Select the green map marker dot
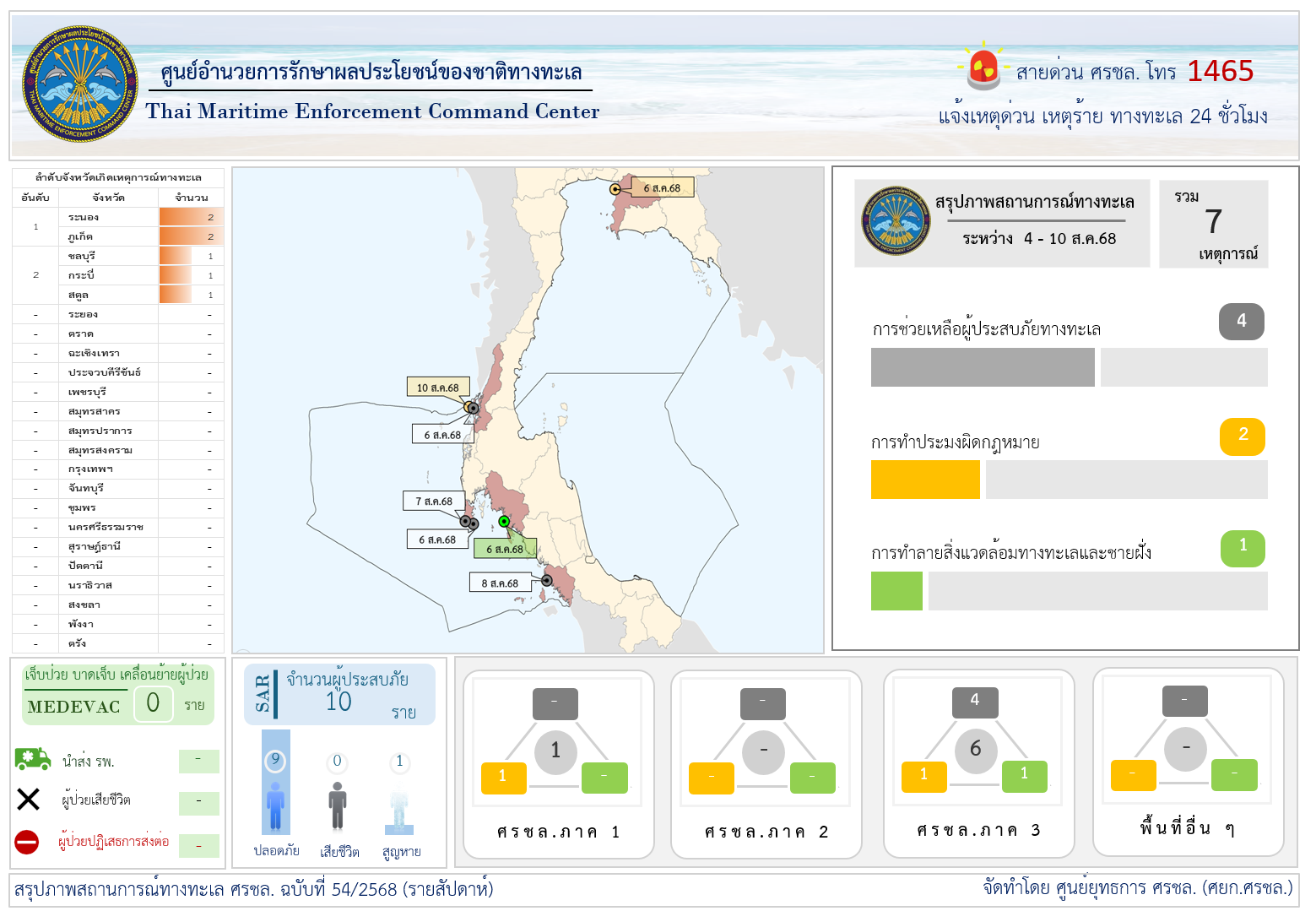This screenshot has width=1316, height=911. click(504, 521)
